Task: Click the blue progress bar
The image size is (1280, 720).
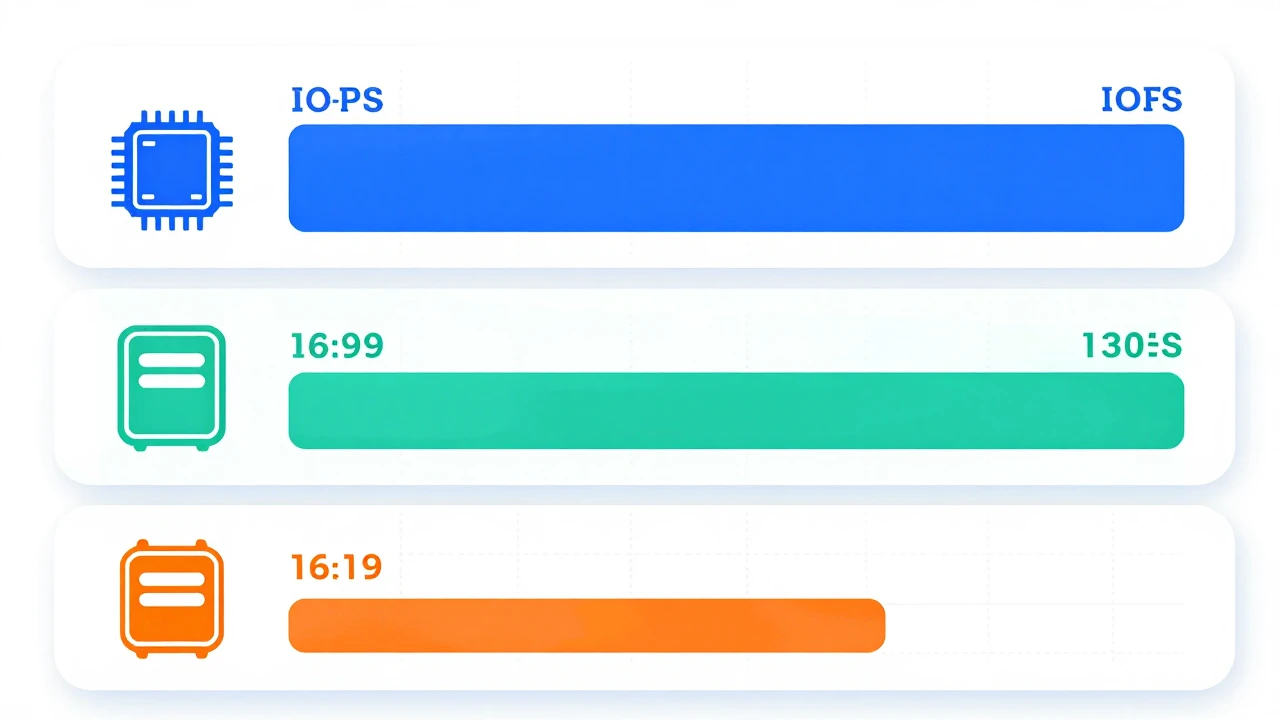Action: tap(736, 178)
